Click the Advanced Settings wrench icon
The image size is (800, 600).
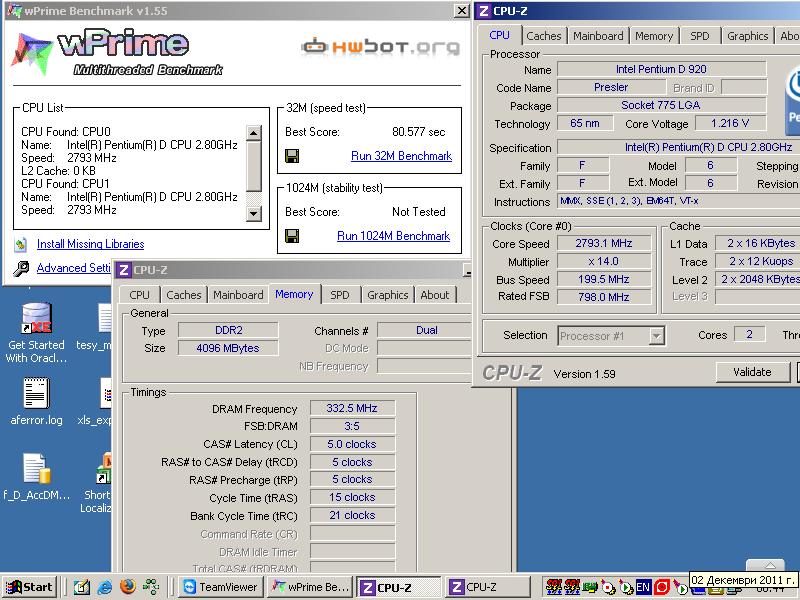21,268
